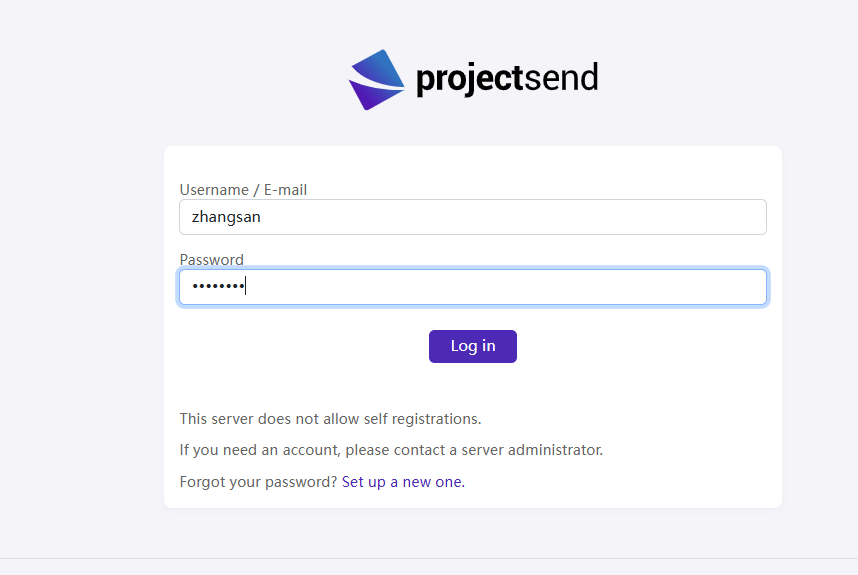
Task: Open the "Set up a new one." link
Action: click(x=403, y=482)
